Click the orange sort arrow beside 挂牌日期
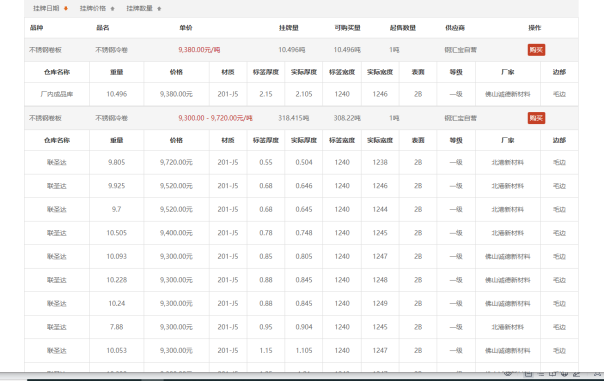The height and width of the screenshot is (381, 604). pos(66,8)
